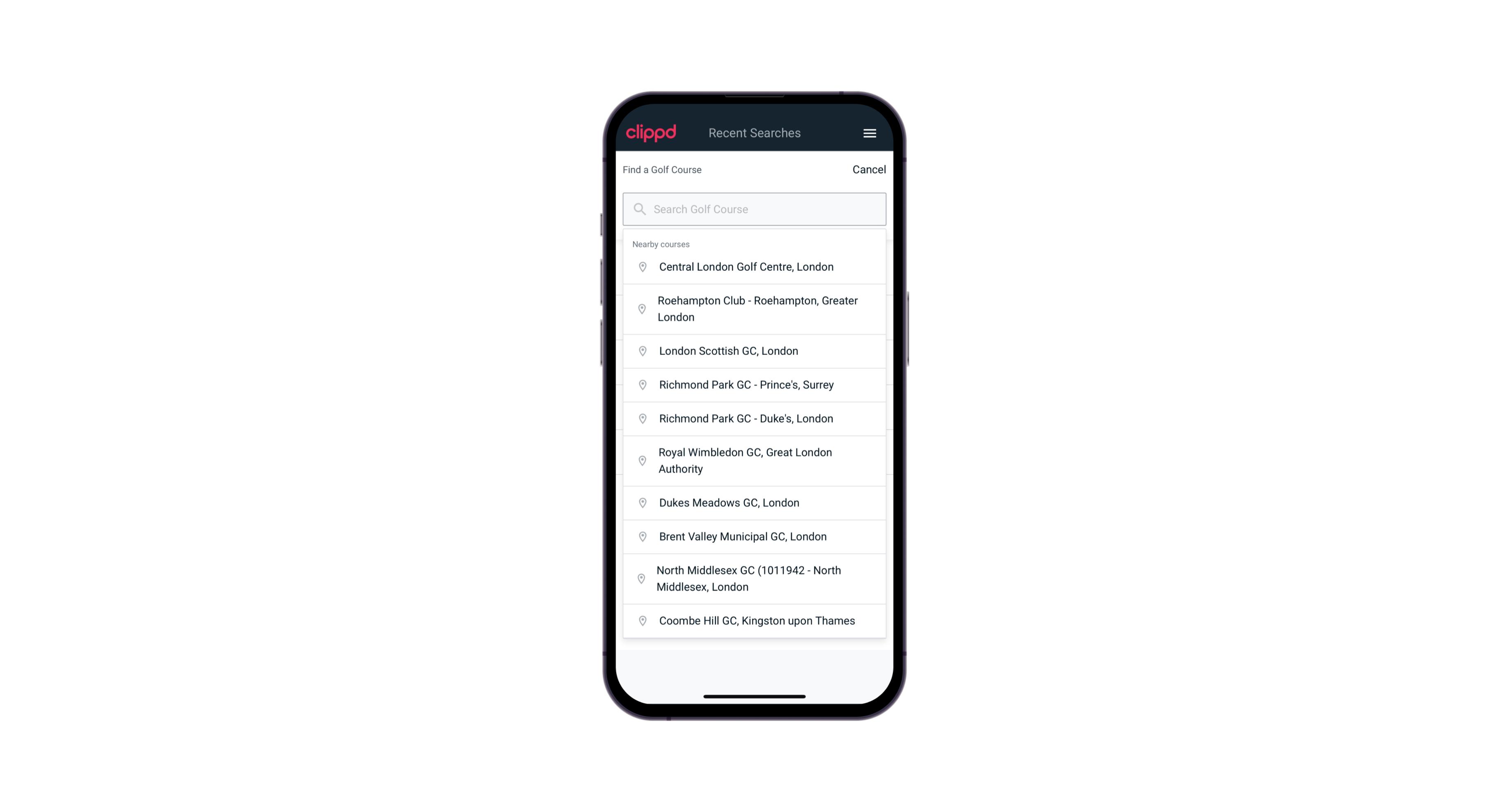
Task: Select Coombe Hill GC Kingston upon Thames
Action: click(x=756, y=620)
